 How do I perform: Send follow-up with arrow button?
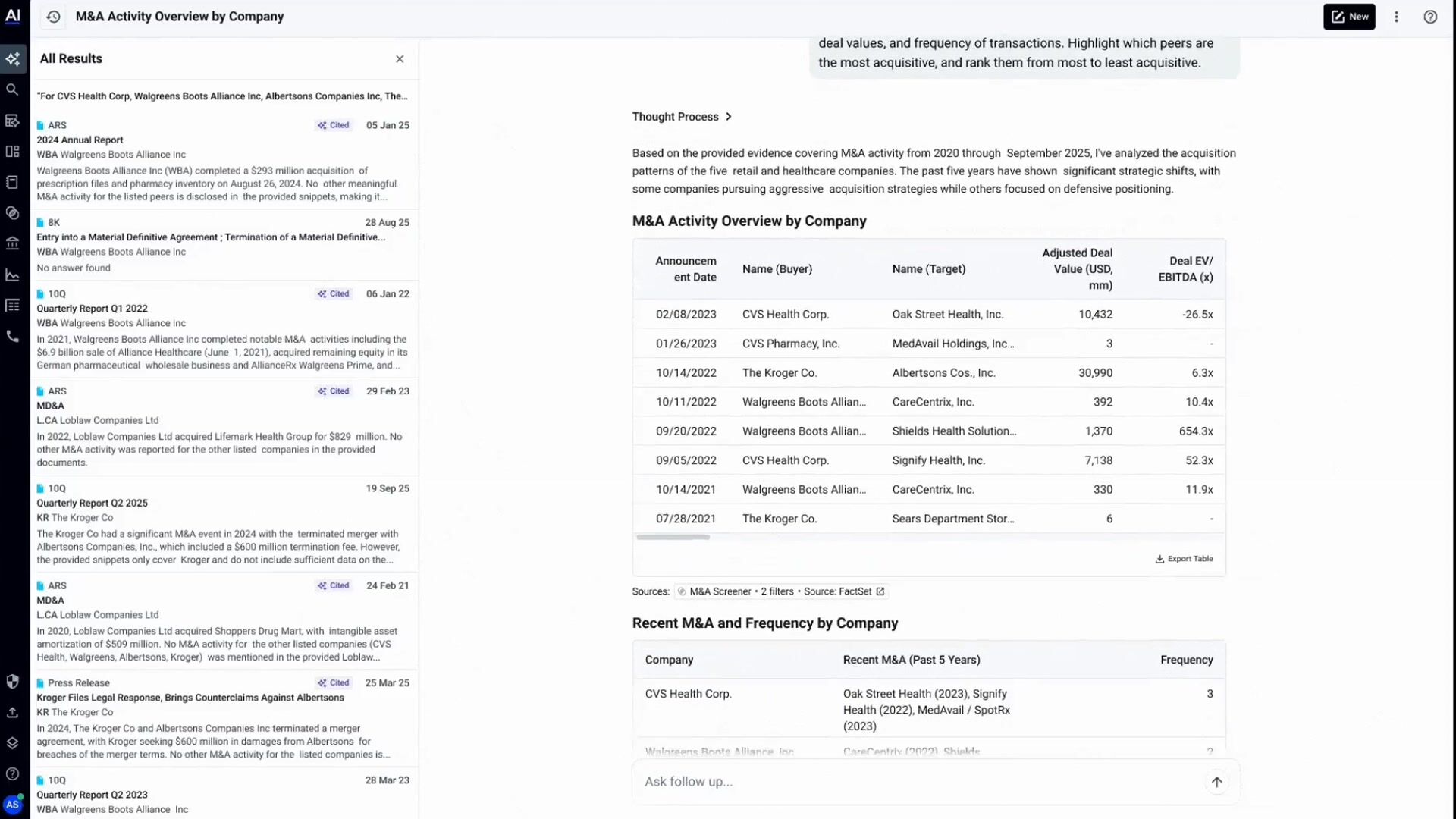pos(1216,782)
